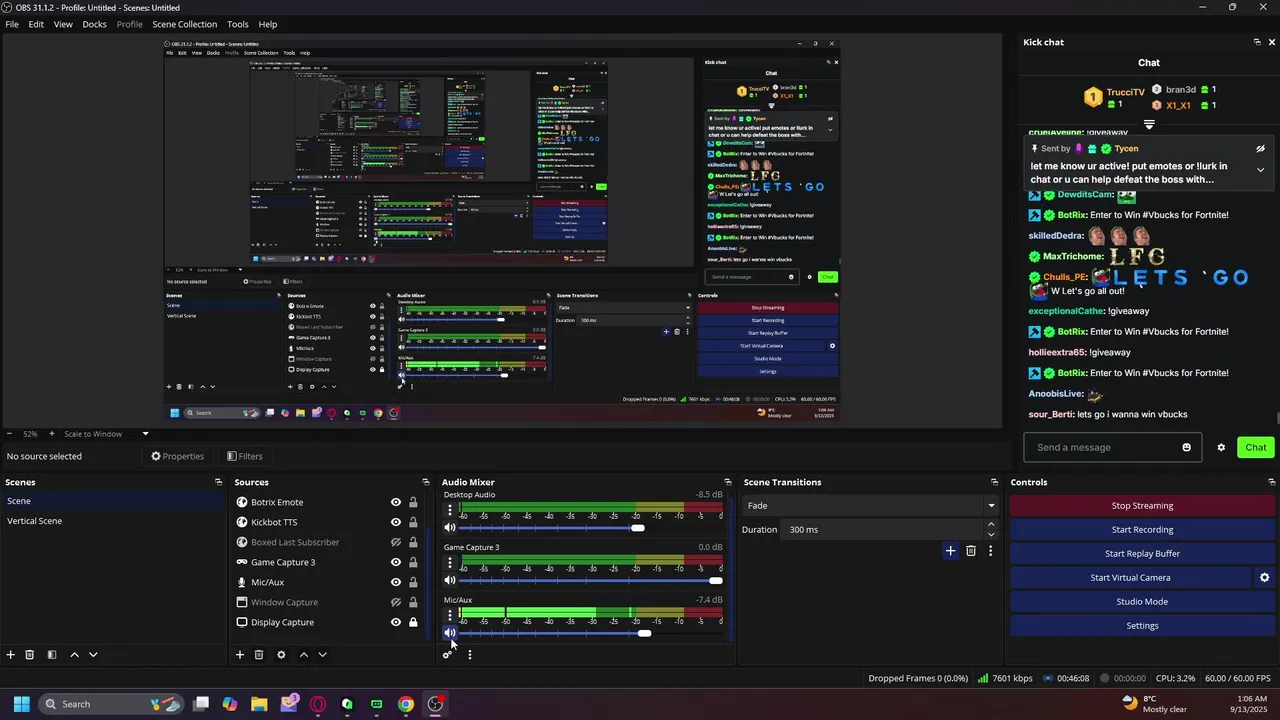1280x720 pixels.
Task: Increase transition duration with up arrow
Action: [991, 524]
